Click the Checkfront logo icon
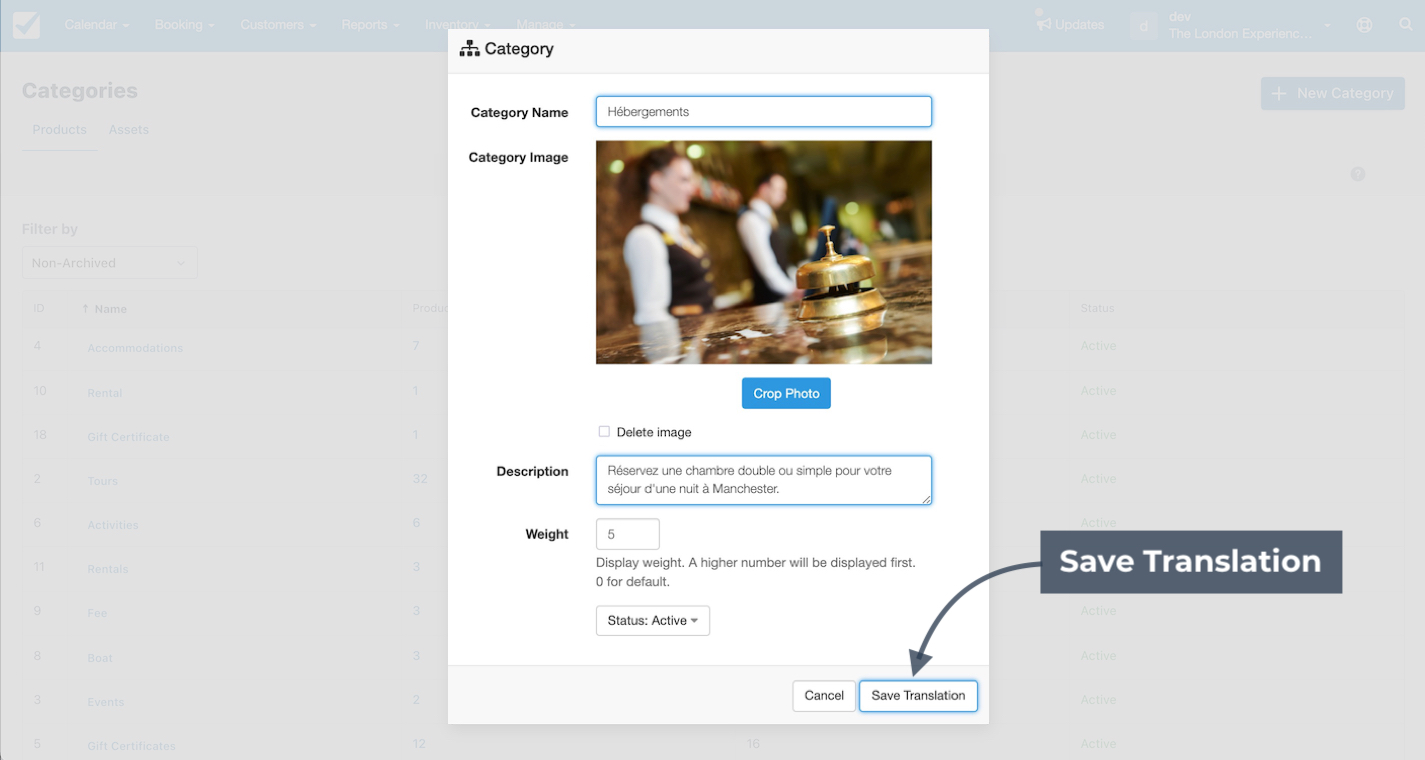Viewport: 1425px width, 760px height. tap(27, 25)
